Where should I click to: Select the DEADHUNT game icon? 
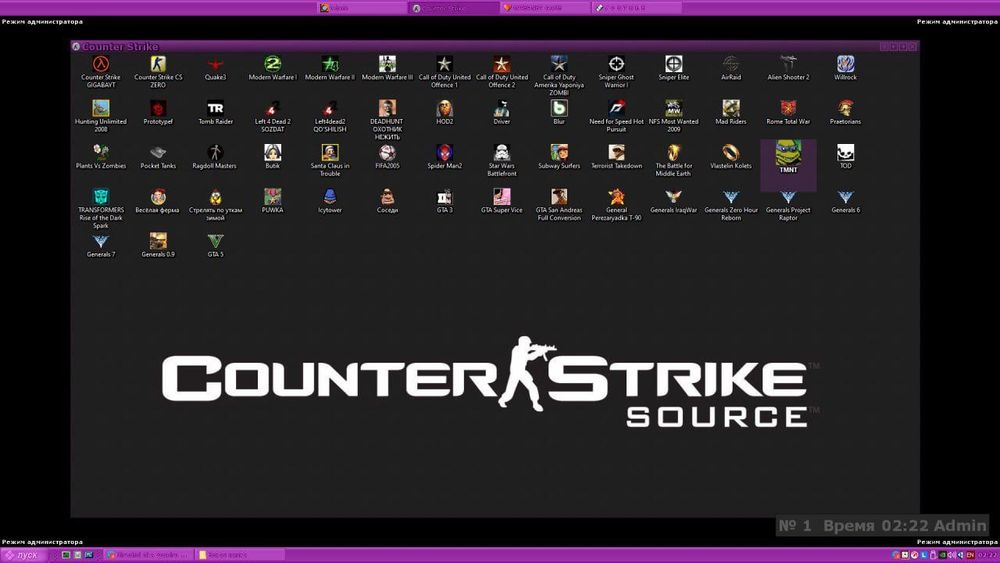[387, 108]
